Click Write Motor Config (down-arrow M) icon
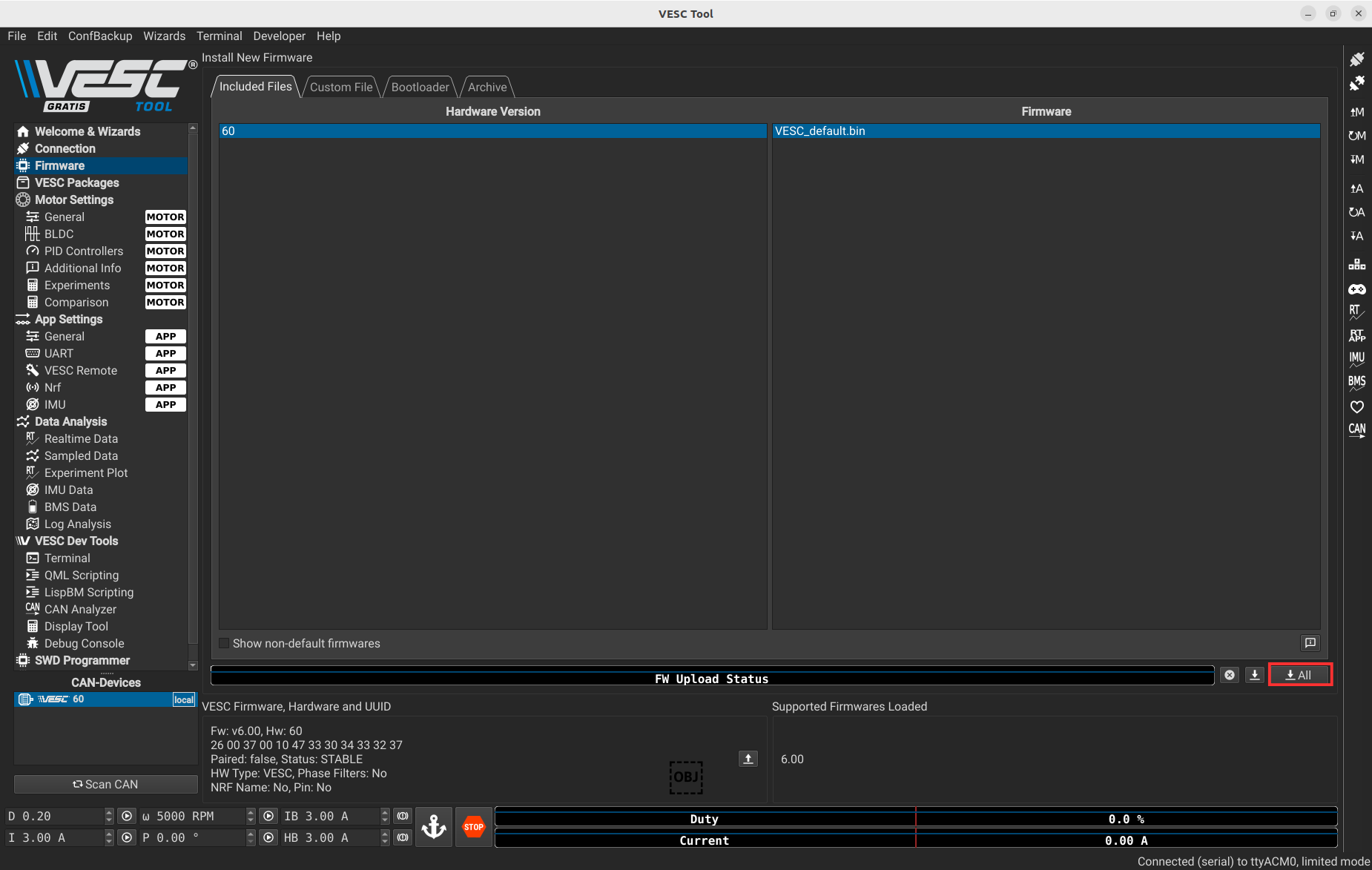Viewport: 1372px width, 870px height. (1356, 159)
